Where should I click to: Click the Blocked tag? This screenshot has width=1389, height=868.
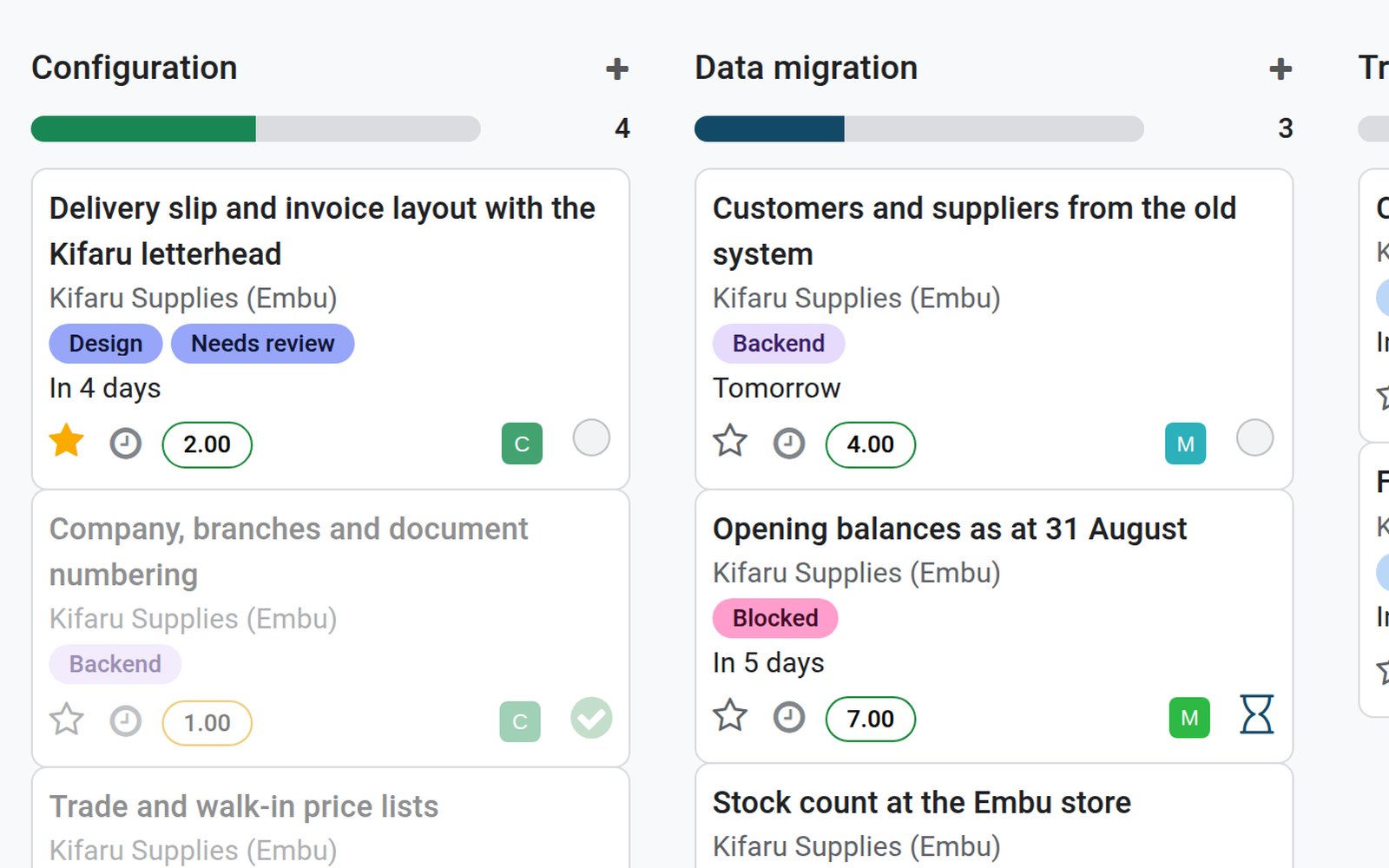coord(775,618)
